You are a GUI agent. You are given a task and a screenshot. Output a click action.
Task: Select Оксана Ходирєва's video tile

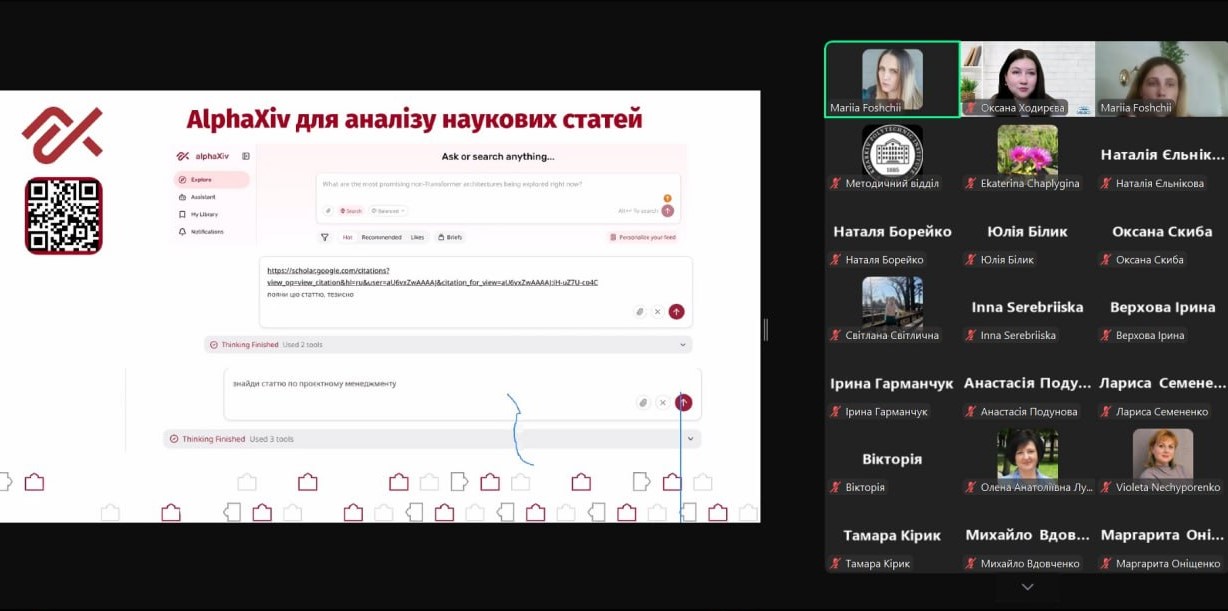(1027, 79)
